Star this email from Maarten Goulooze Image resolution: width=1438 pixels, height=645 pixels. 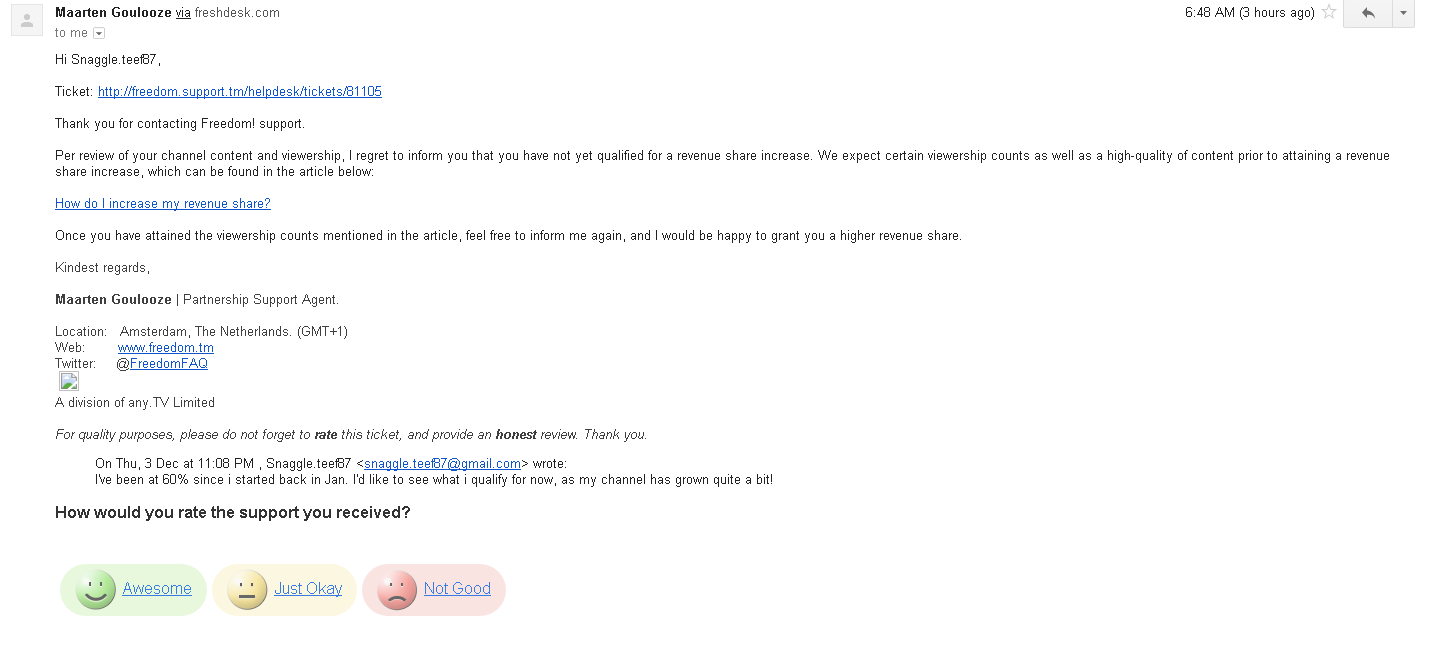pos(1329,13)
